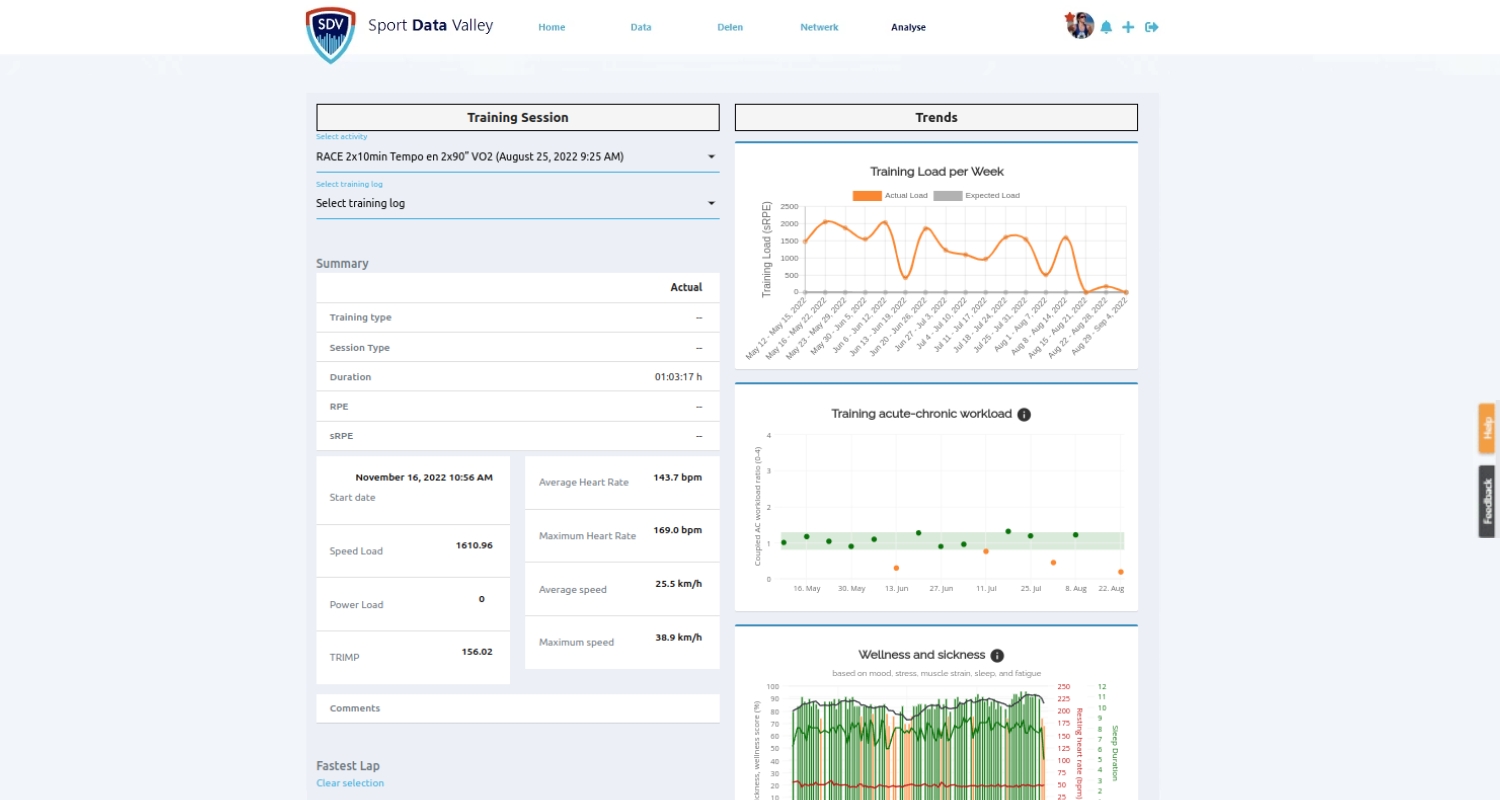The image size is (1500, 800).
Task: Click the Comments field
Action: click(x=518, y=708)
